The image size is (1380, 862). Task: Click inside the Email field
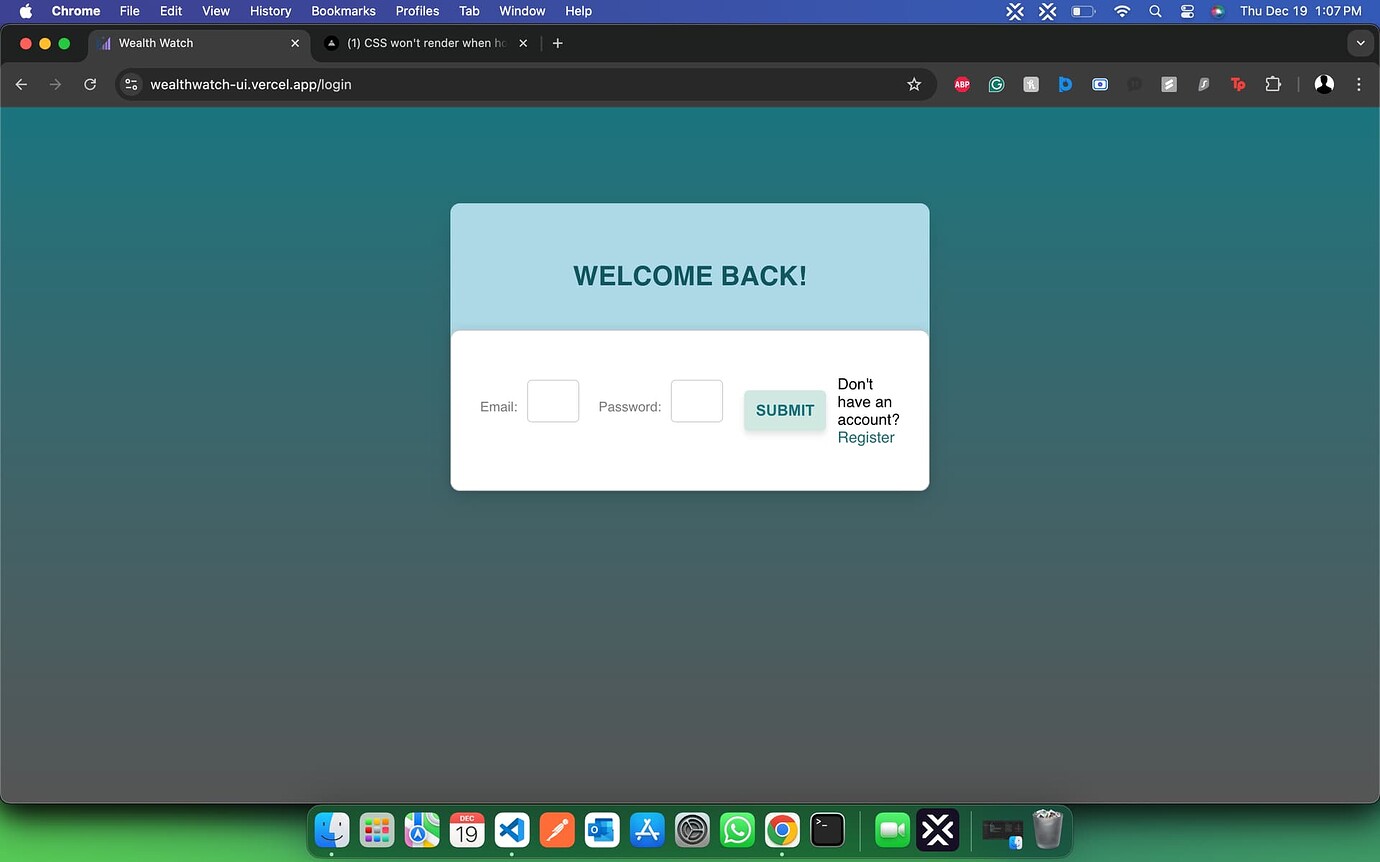tap(552, 401)
